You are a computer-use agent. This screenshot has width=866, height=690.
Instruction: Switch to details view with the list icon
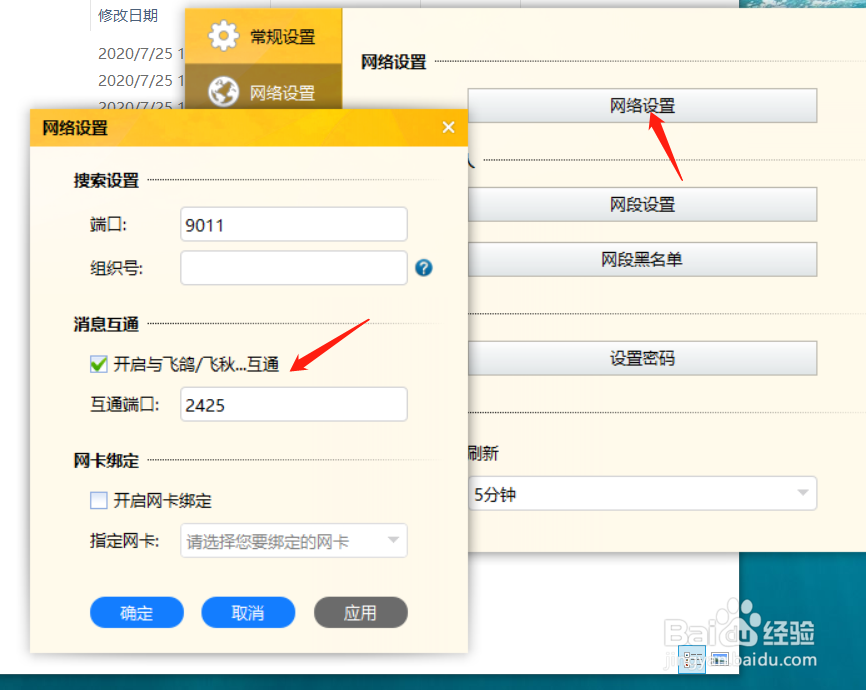[x=691, y=660]
